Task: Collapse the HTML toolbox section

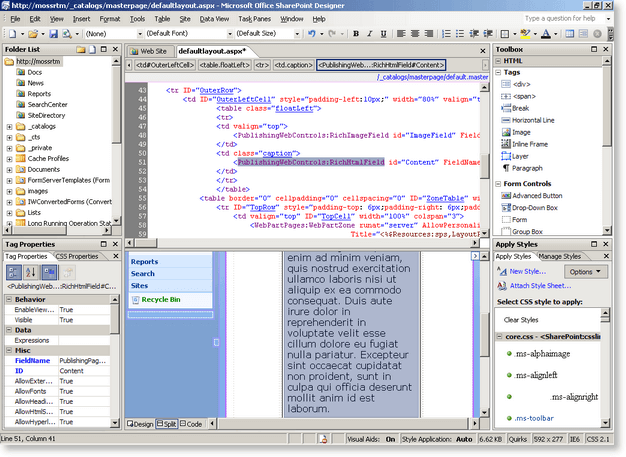Action: (x=498, y=61)
